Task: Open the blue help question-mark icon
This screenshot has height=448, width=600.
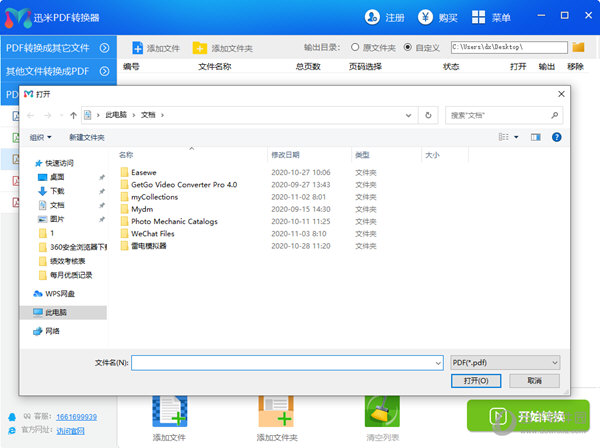Action: click(x=557, y=137)
